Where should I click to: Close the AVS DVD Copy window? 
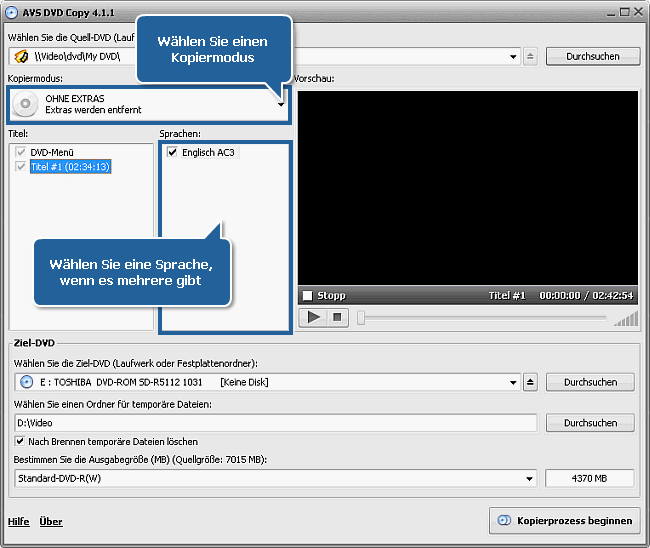pos(638,12)
